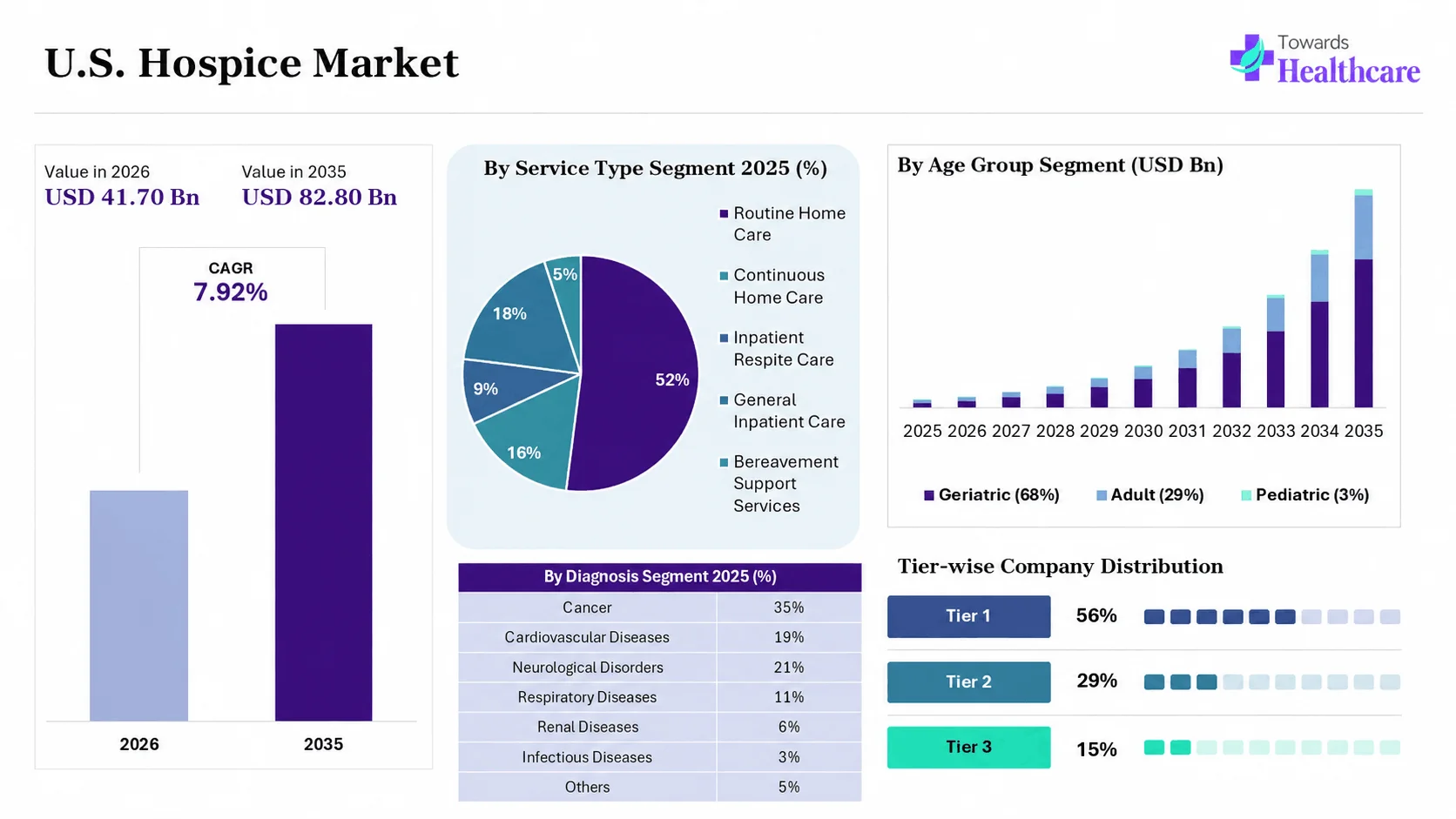Click the Tier 2 progress indicator blocks
Viewport: 1456px width, 819px height.
point(1272,682)
